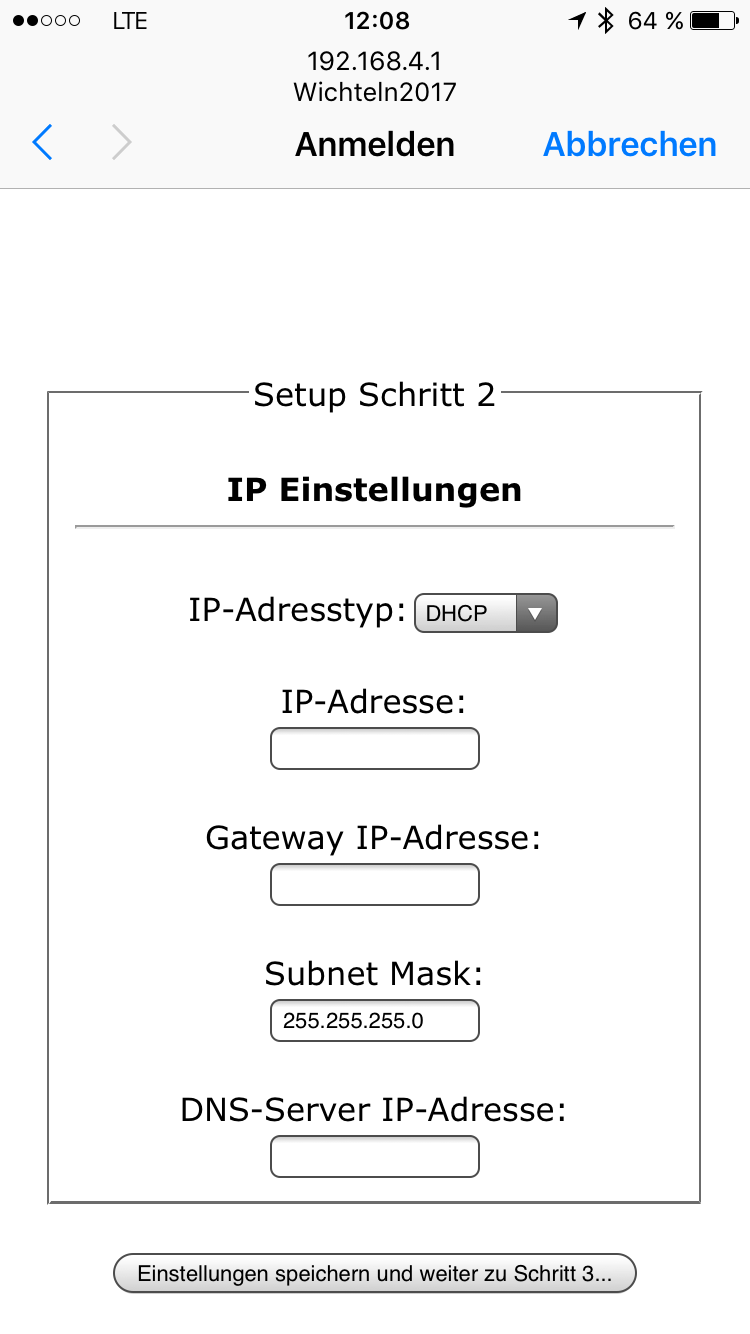Click the IP Einstellungen heading
The height and width of the screenshot is (1334, 750).
374,490
